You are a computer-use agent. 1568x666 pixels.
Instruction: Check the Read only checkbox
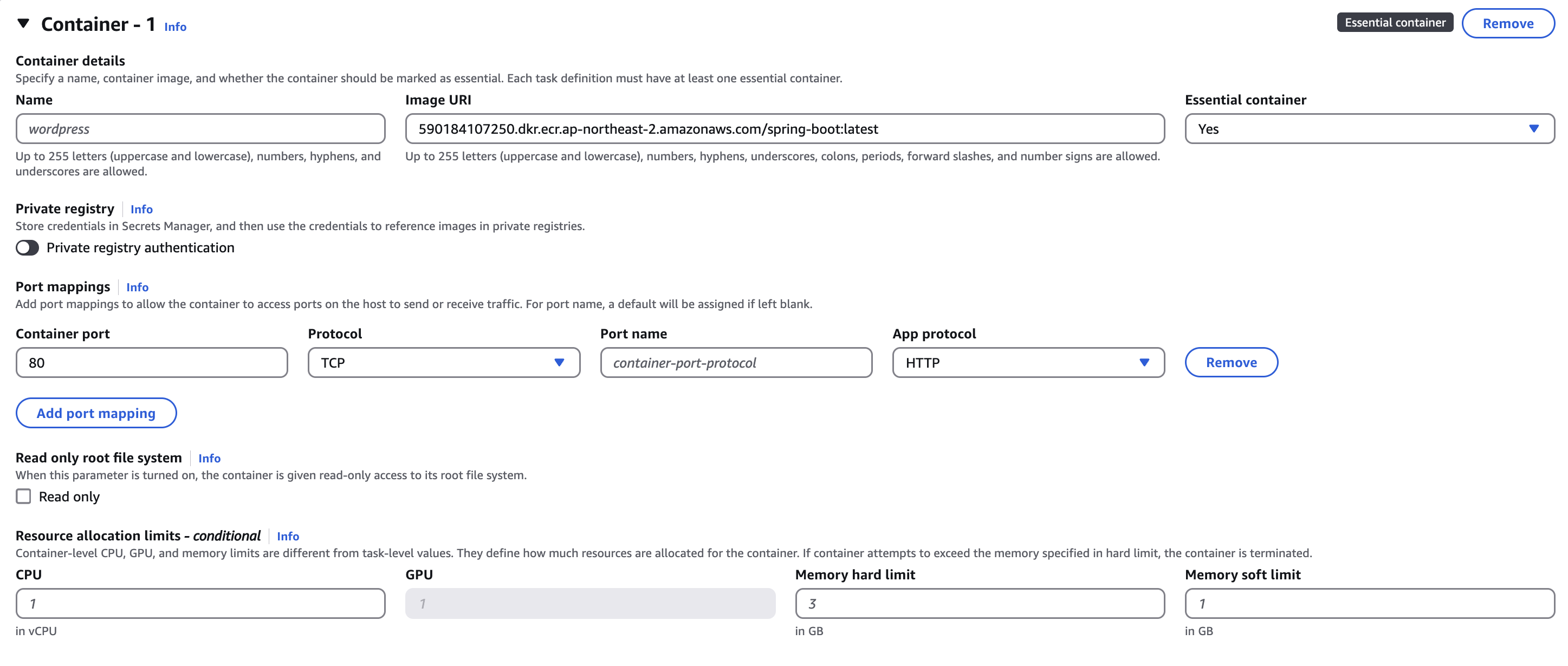23,497
